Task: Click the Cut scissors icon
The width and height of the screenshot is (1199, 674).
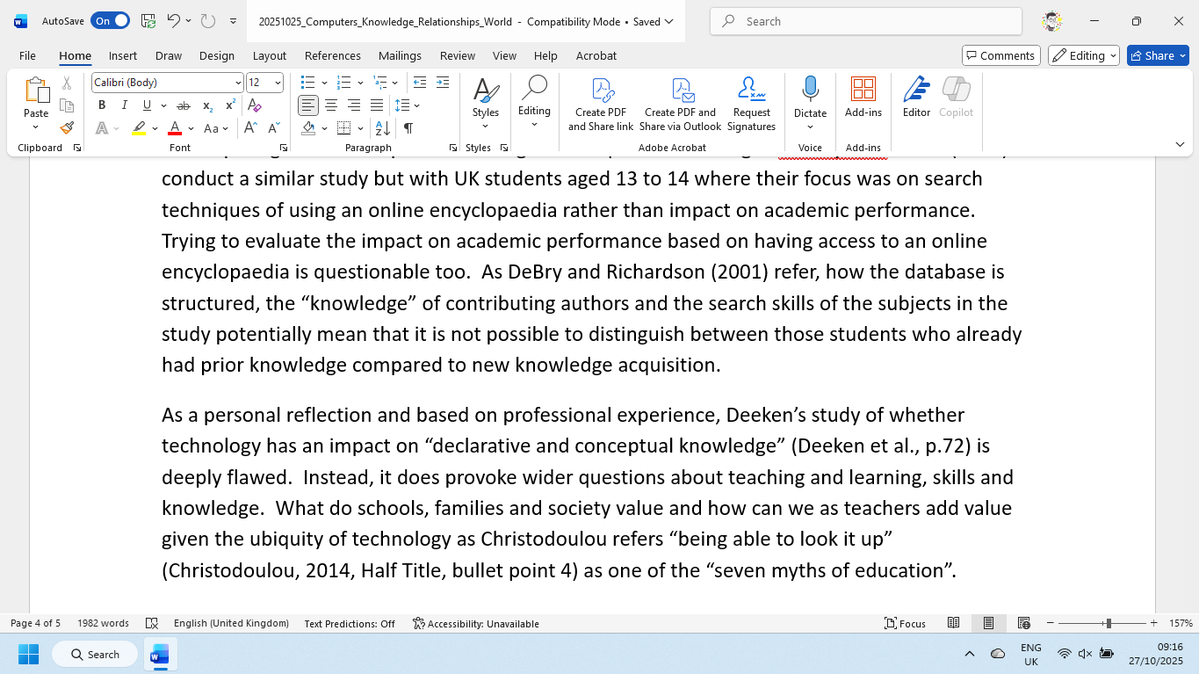Action: tap(67, 83)
